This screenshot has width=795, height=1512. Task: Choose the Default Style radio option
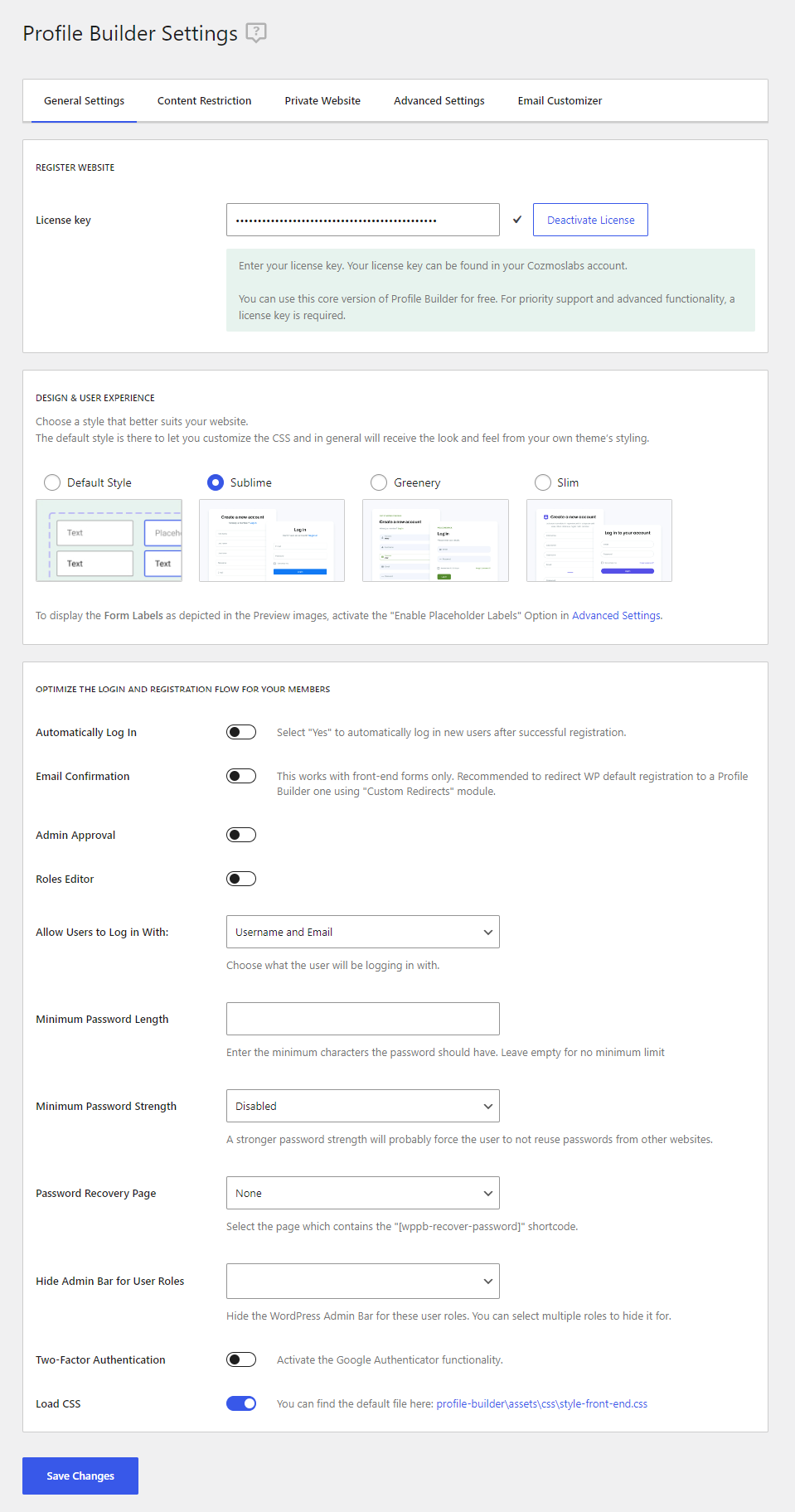tap(52, 482)
